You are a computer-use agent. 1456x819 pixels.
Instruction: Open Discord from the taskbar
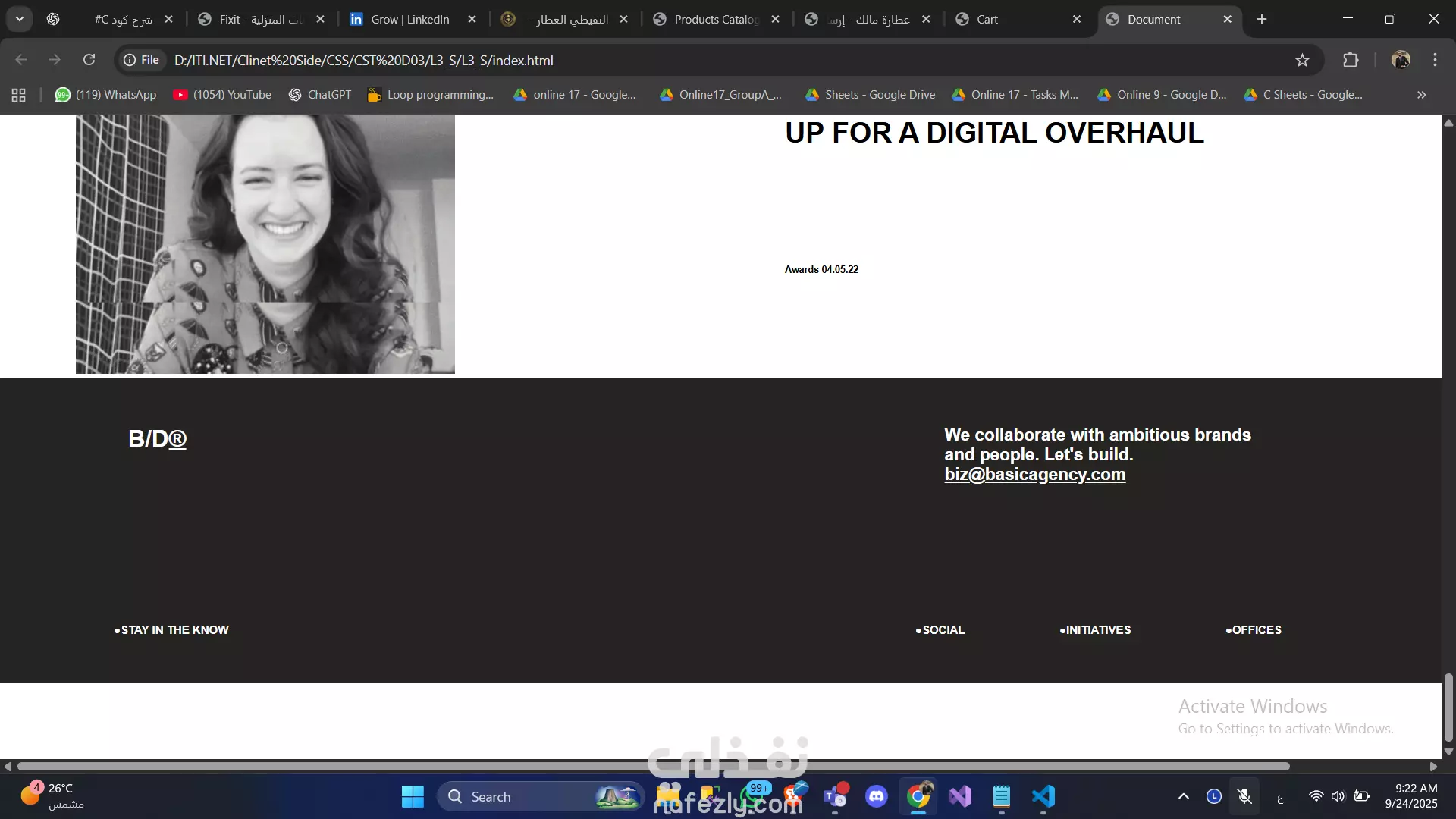point(877,796)
